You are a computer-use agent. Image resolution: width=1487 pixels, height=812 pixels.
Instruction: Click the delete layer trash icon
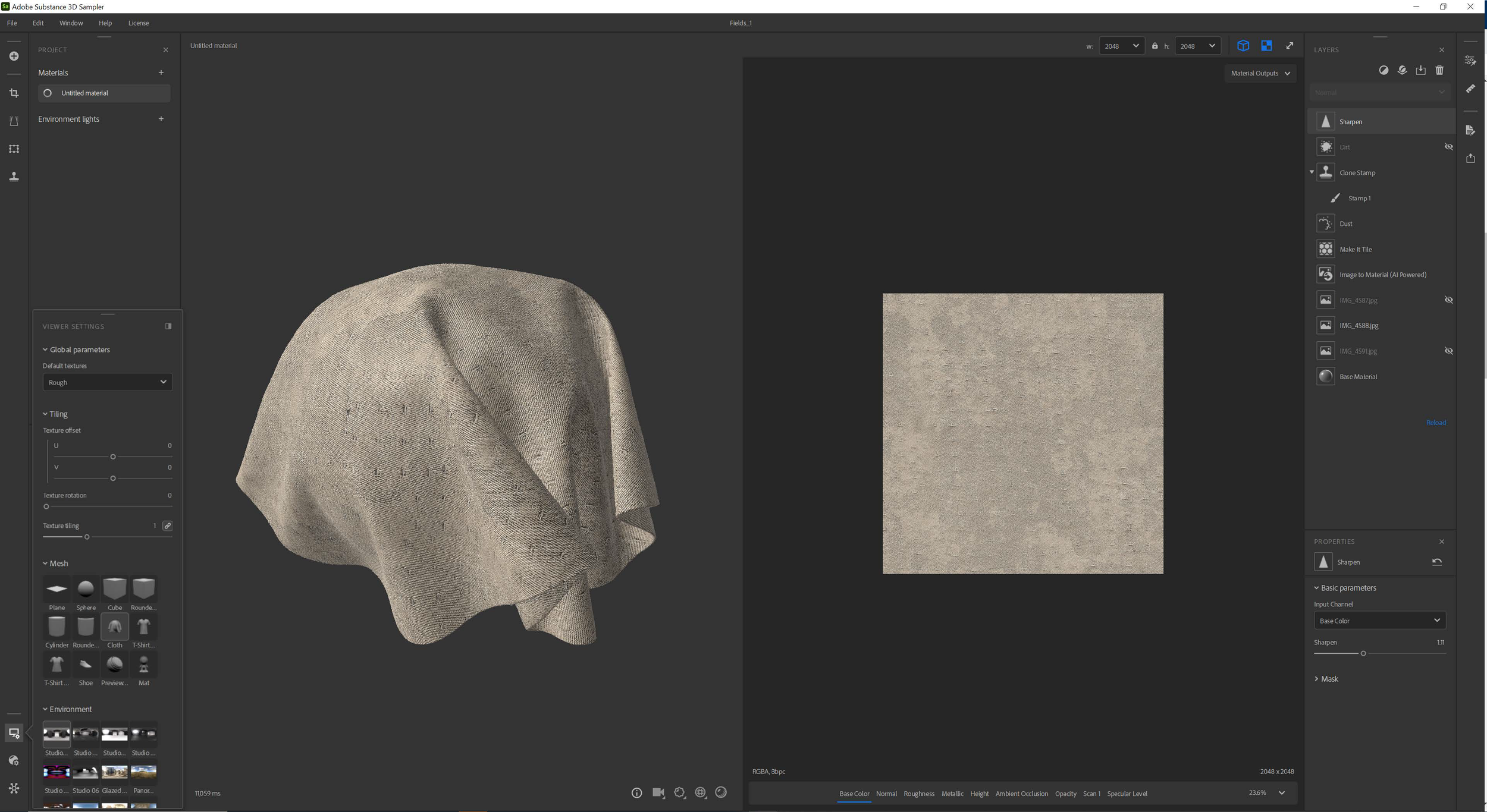click(x=1439, y=70)
